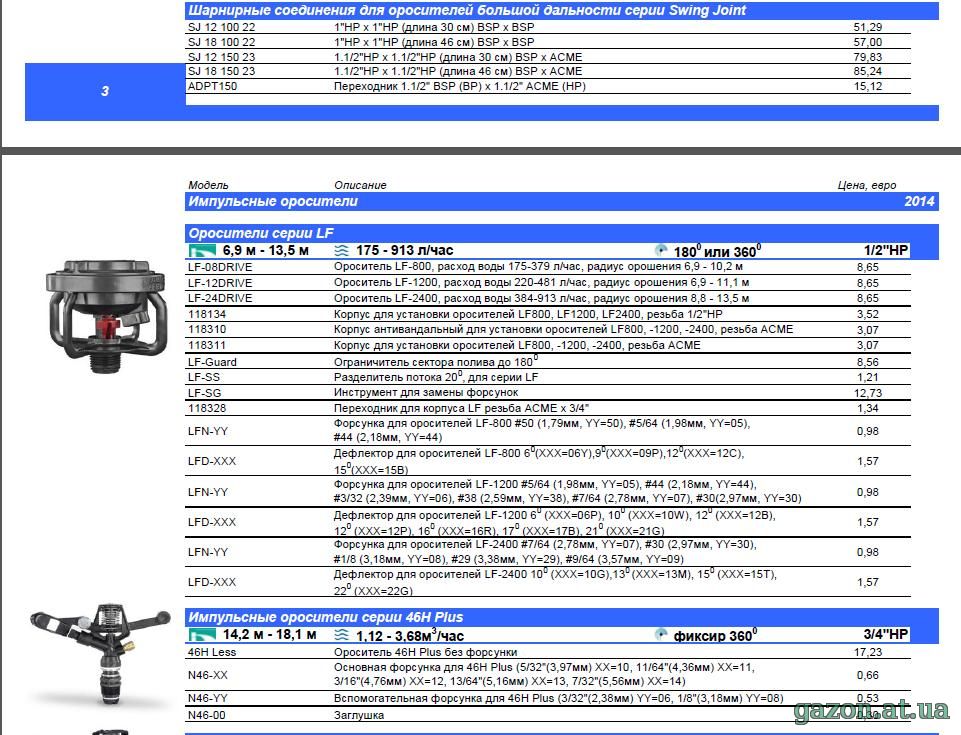This screenshot has width=961, height=735.
Task: Click the price 17,23 for 46H Less
Action: click(868, 652)
